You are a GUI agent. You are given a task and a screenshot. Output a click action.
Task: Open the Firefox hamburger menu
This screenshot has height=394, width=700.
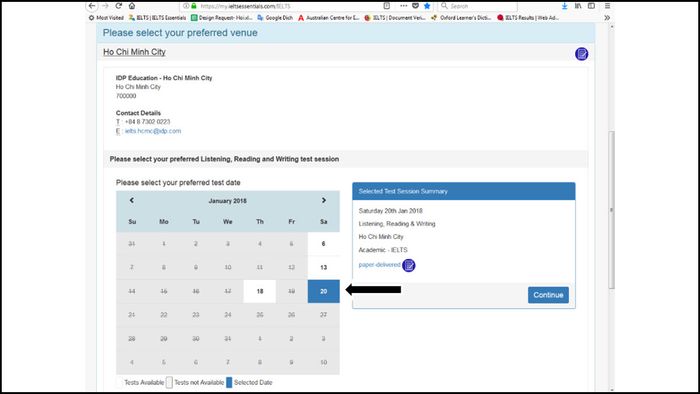(x=608, y=6)
